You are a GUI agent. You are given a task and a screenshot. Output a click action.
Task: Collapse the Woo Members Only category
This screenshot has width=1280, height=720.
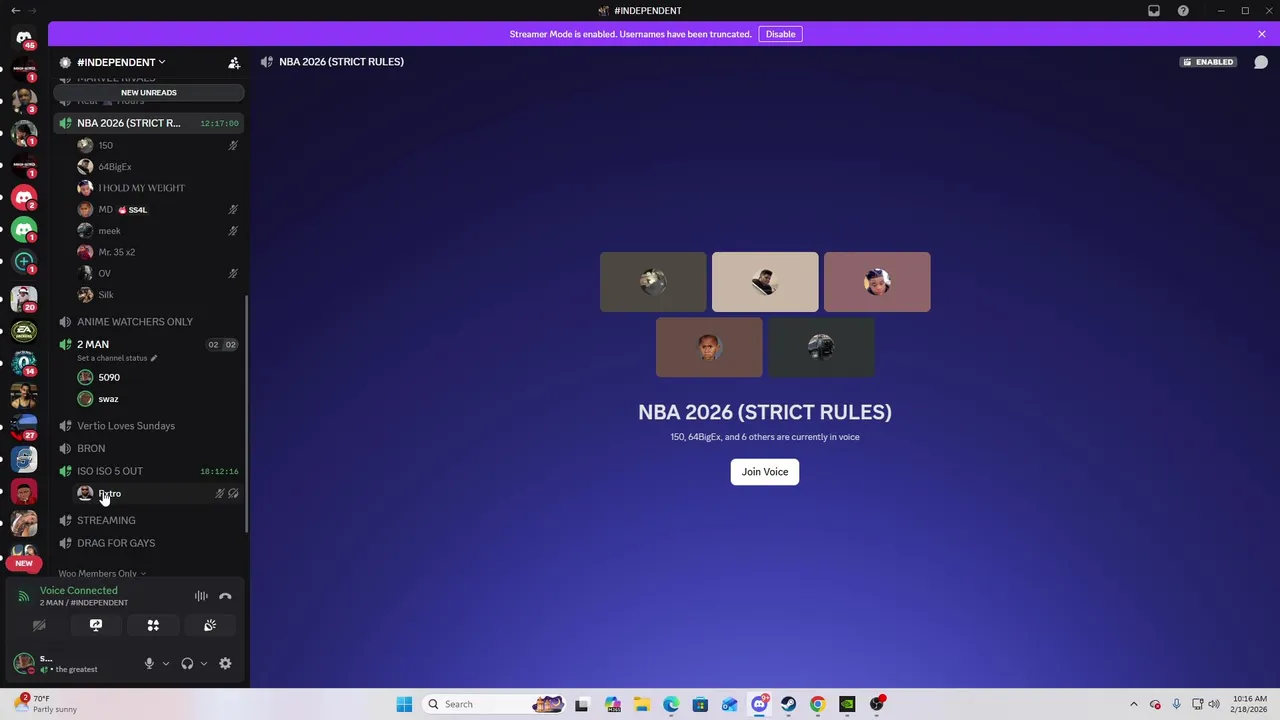102,573
